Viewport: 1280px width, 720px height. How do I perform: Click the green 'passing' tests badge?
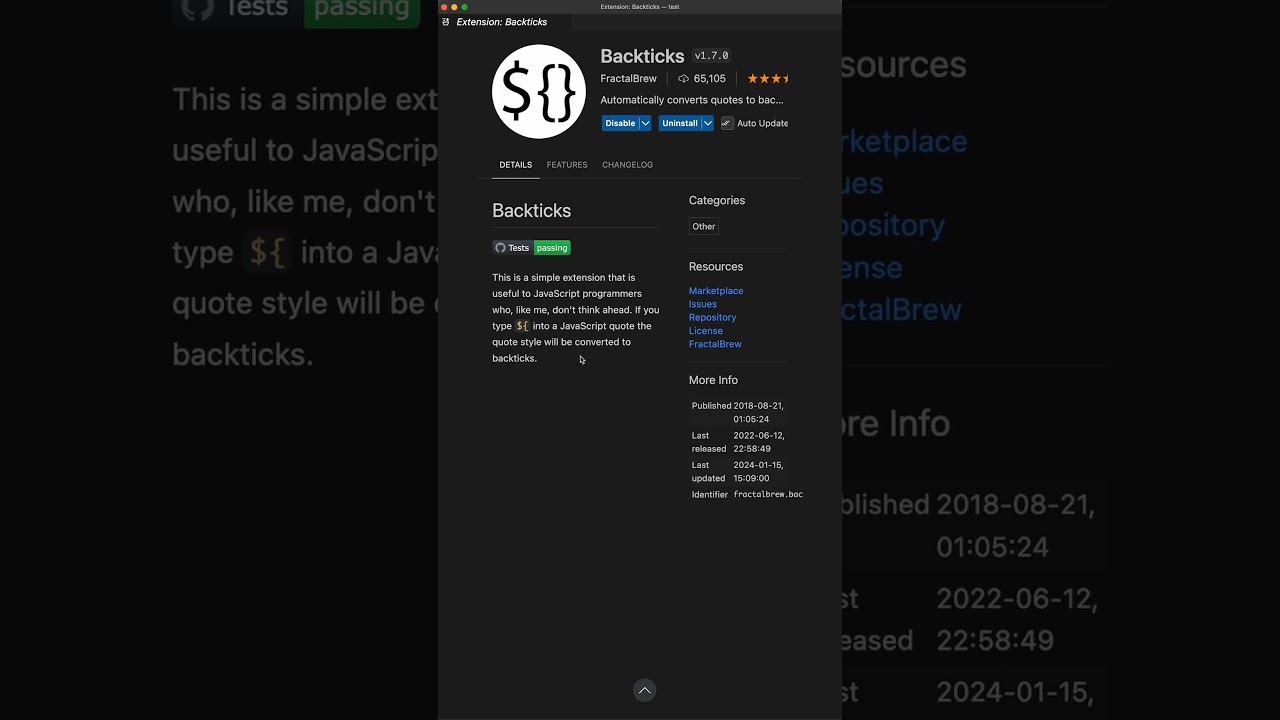tap(552, 248)
